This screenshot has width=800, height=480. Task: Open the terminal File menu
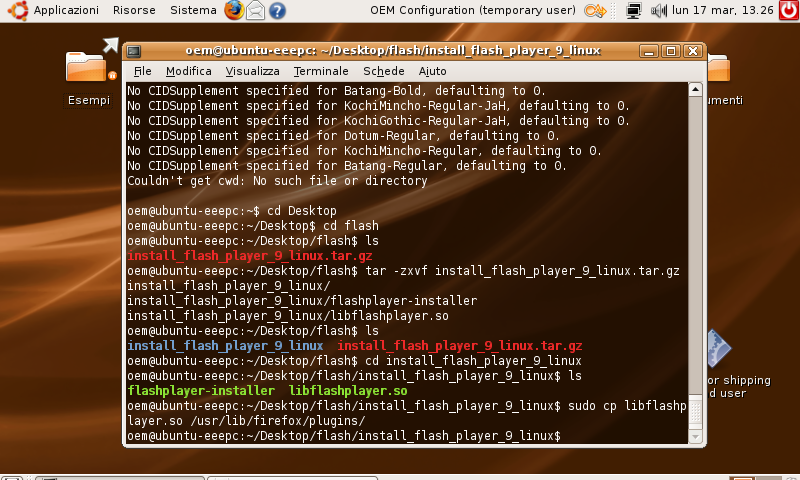click(142, 71)
